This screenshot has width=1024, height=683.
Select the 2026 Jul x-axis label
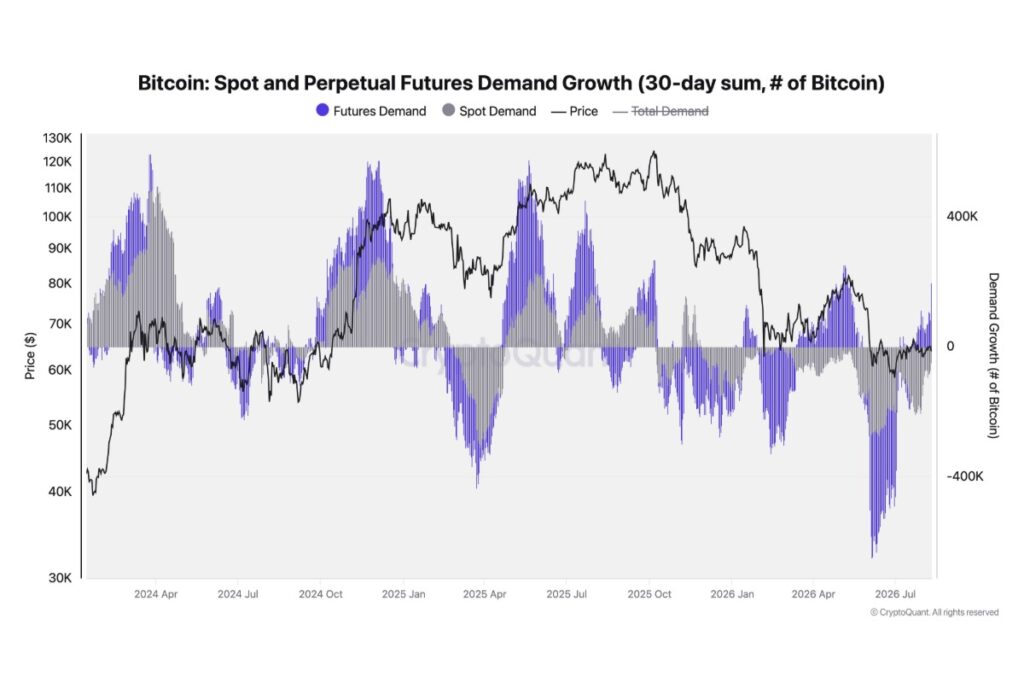click(x=895, y=594)
